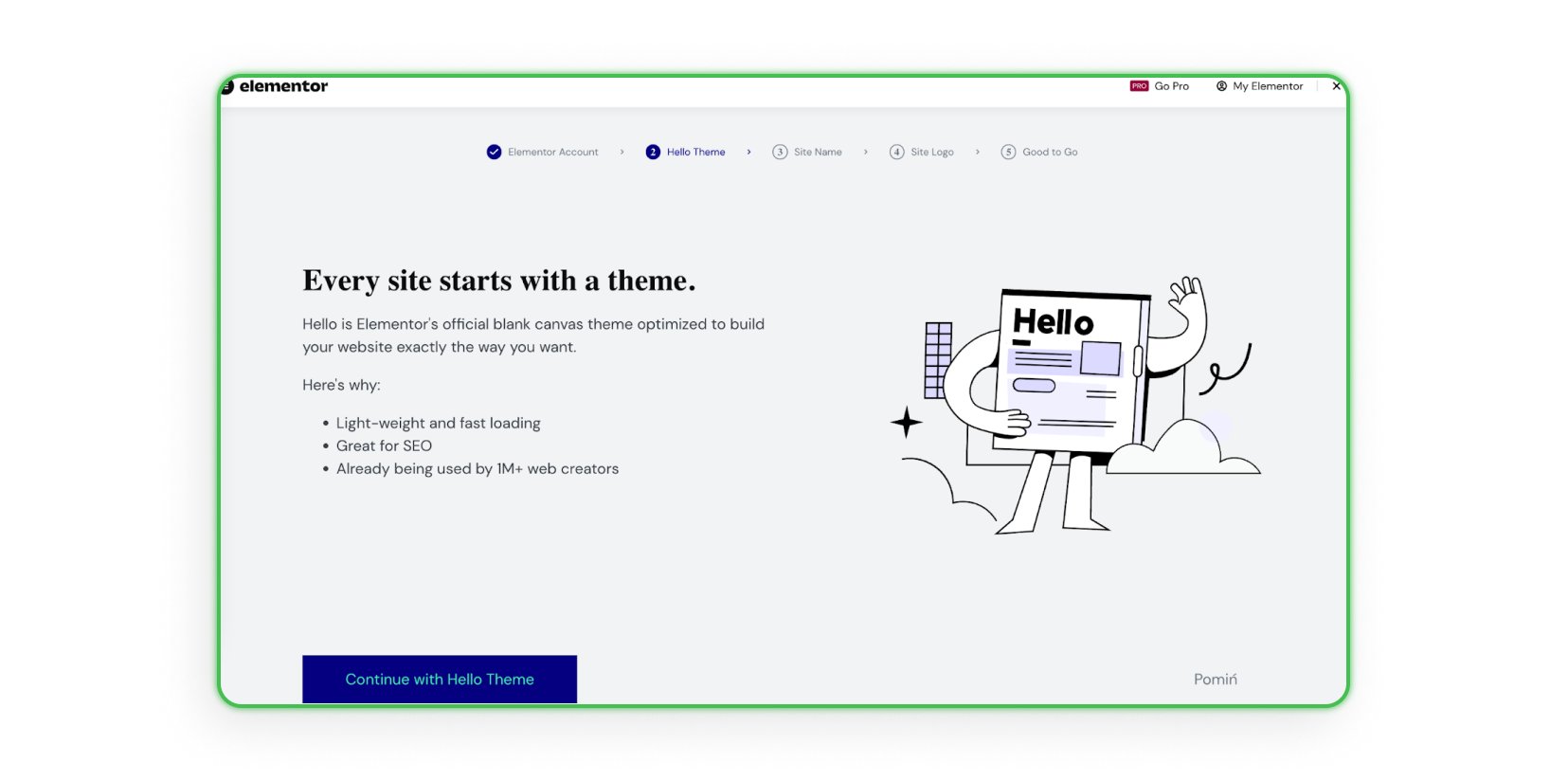Click the PRO badge icon

(x=1139, y=86)
